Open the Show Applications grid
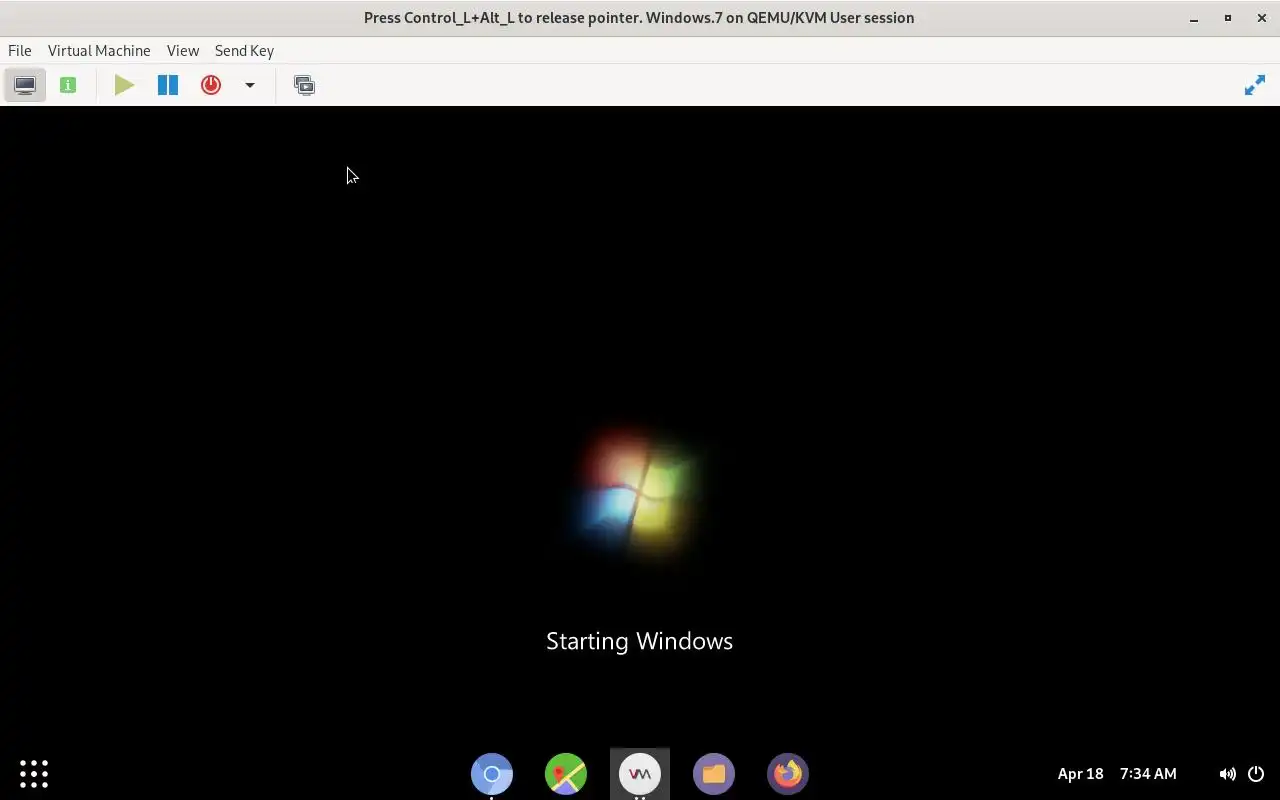Viewport: 1280px width, 800px height. pyautogui.click(x=34, y=773)
